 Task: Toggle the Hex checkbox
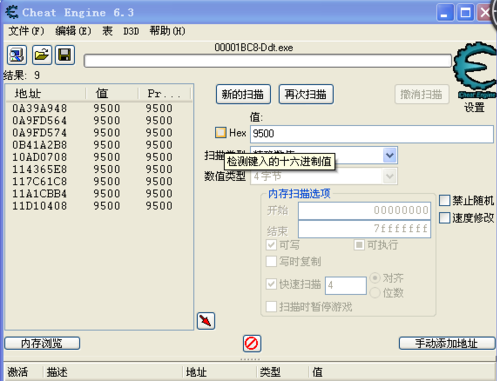[220, 133]
